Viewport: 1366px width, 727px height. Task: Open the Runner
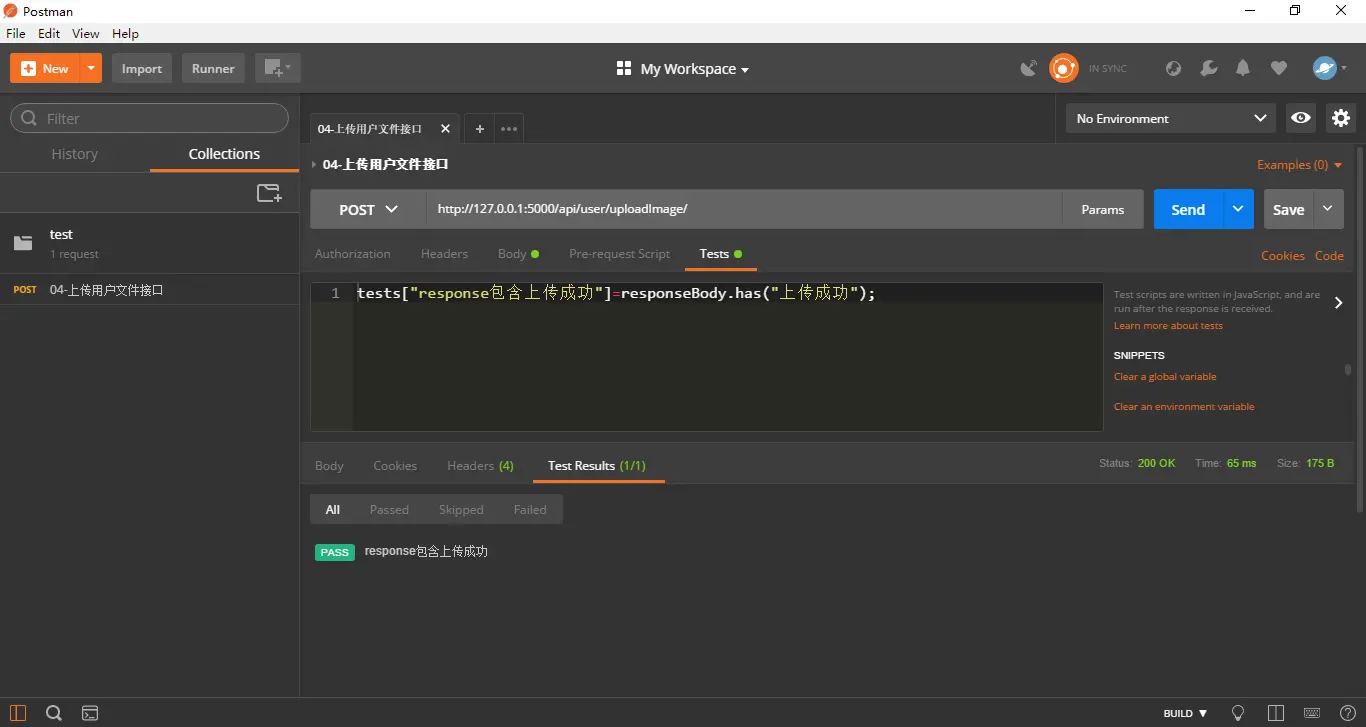[213, 68]
